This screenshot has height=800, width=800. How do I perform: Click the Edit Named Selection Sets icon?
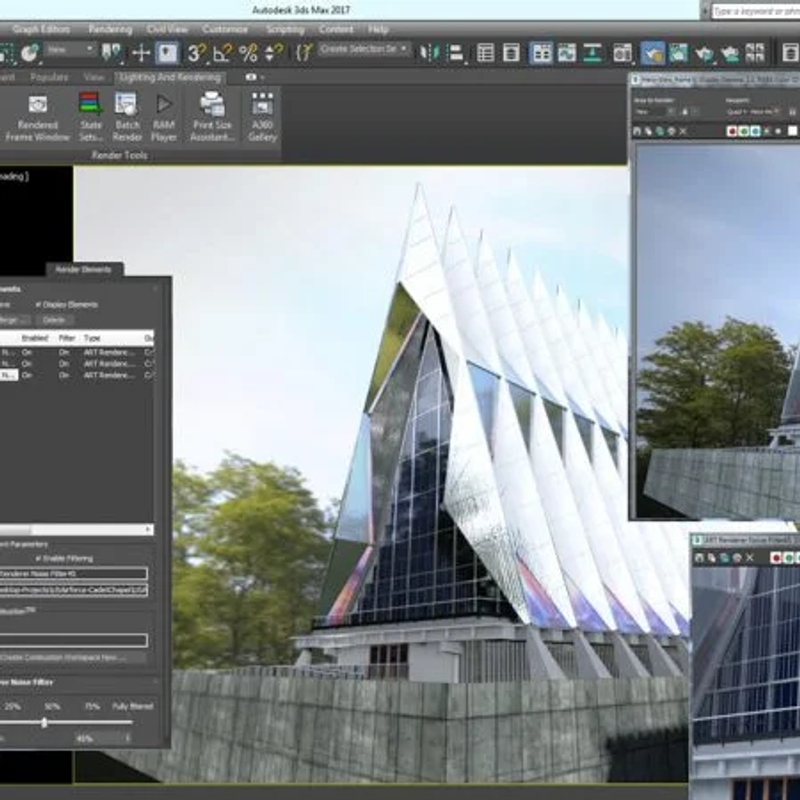[x=304, y=53]
